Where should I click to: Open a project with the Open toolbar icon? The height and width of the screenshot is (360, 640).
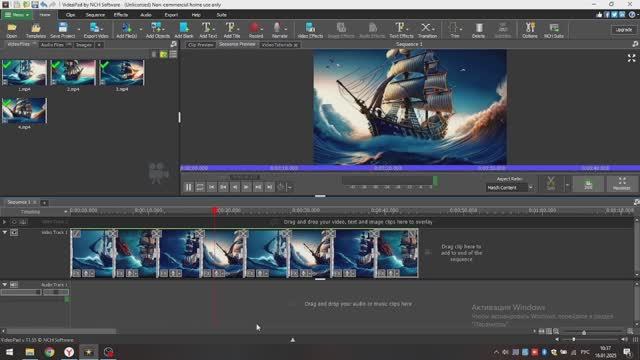12,30
